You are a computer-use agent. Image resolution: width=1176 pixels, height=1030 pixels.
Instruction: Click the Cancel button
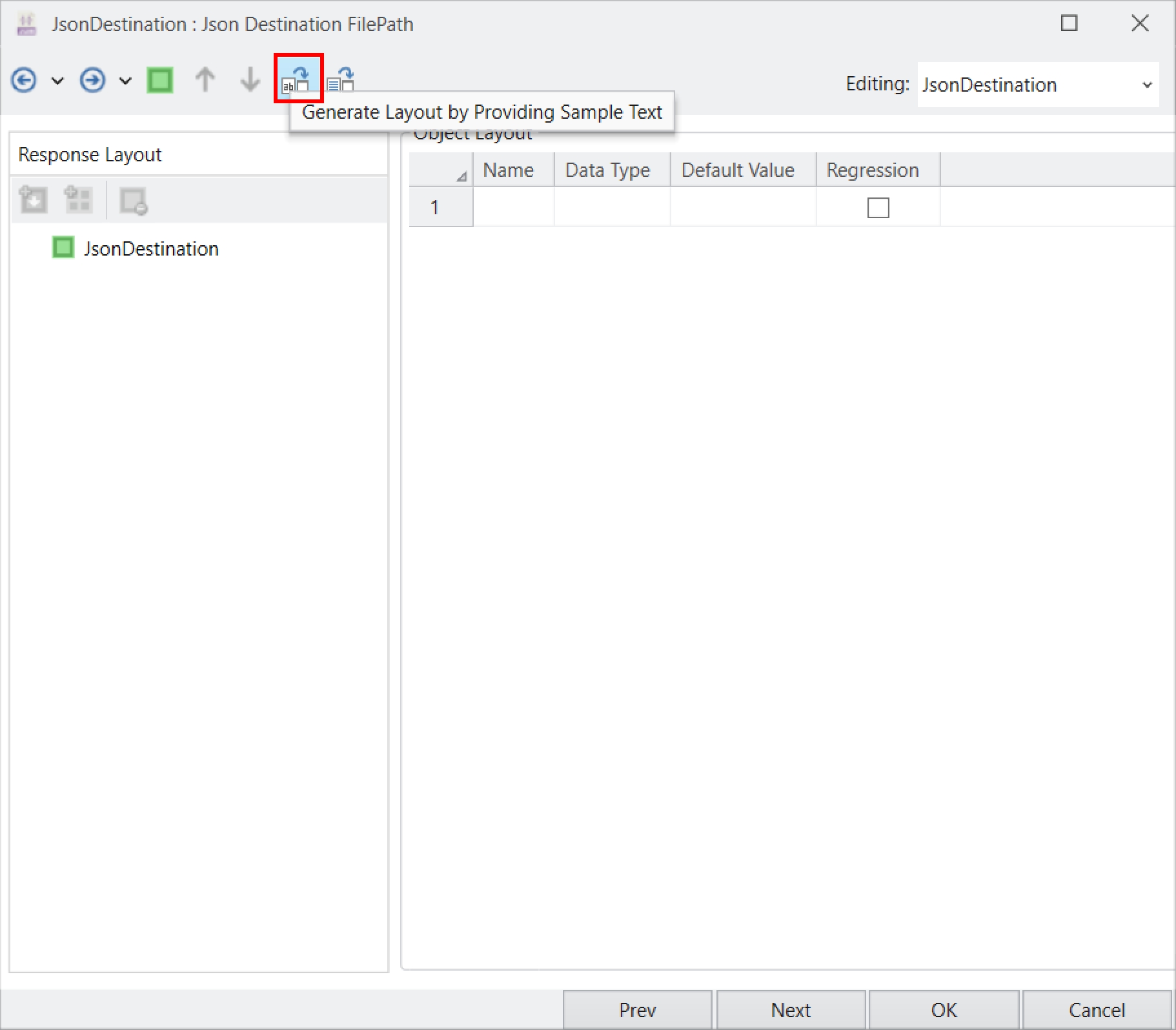pos(1097,1010)
